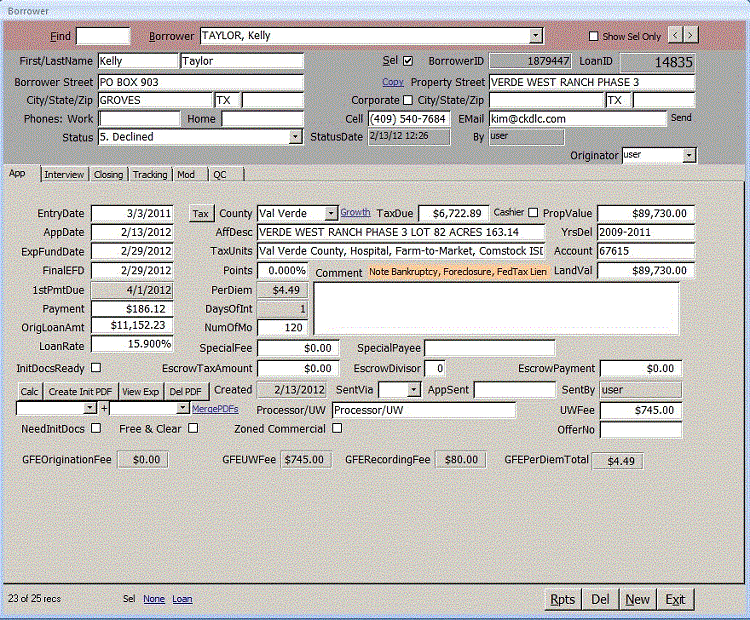750x620 pixels.
Task: Open the County dropdown
Action: (x=331, y=214)
